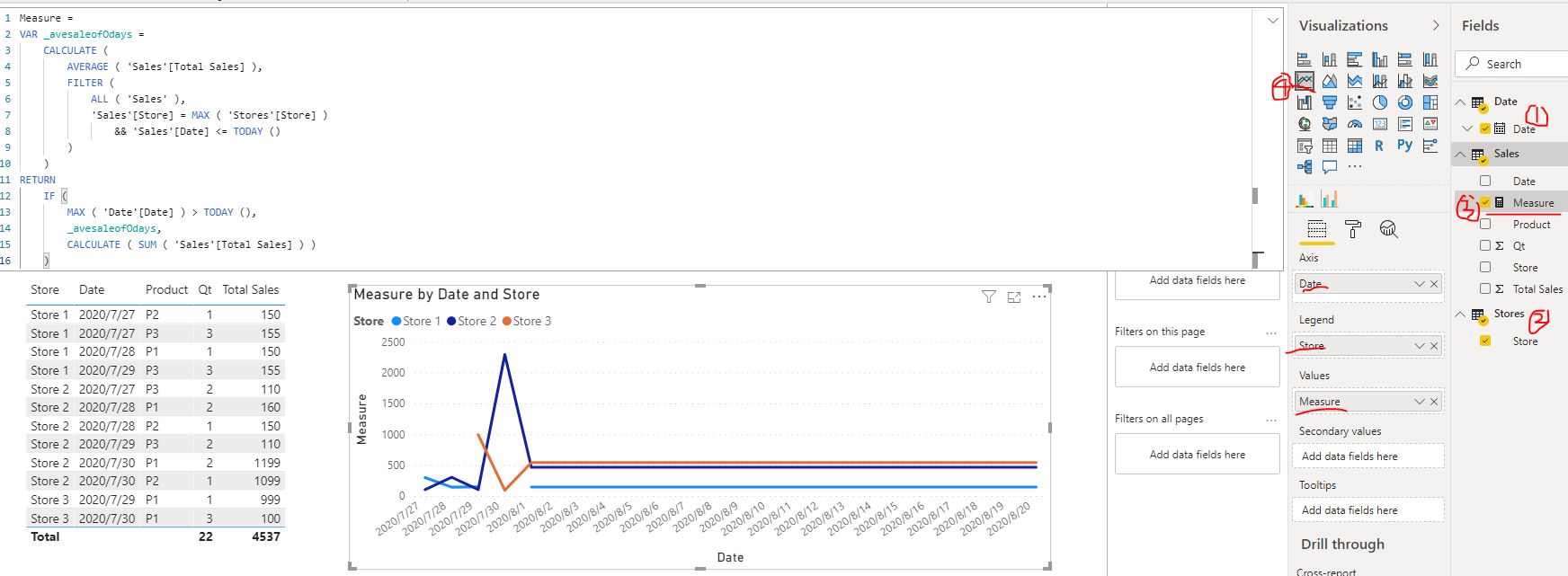Open the chart's more options ellipsis
The image size is (1568, 576).
(1039, 296)
